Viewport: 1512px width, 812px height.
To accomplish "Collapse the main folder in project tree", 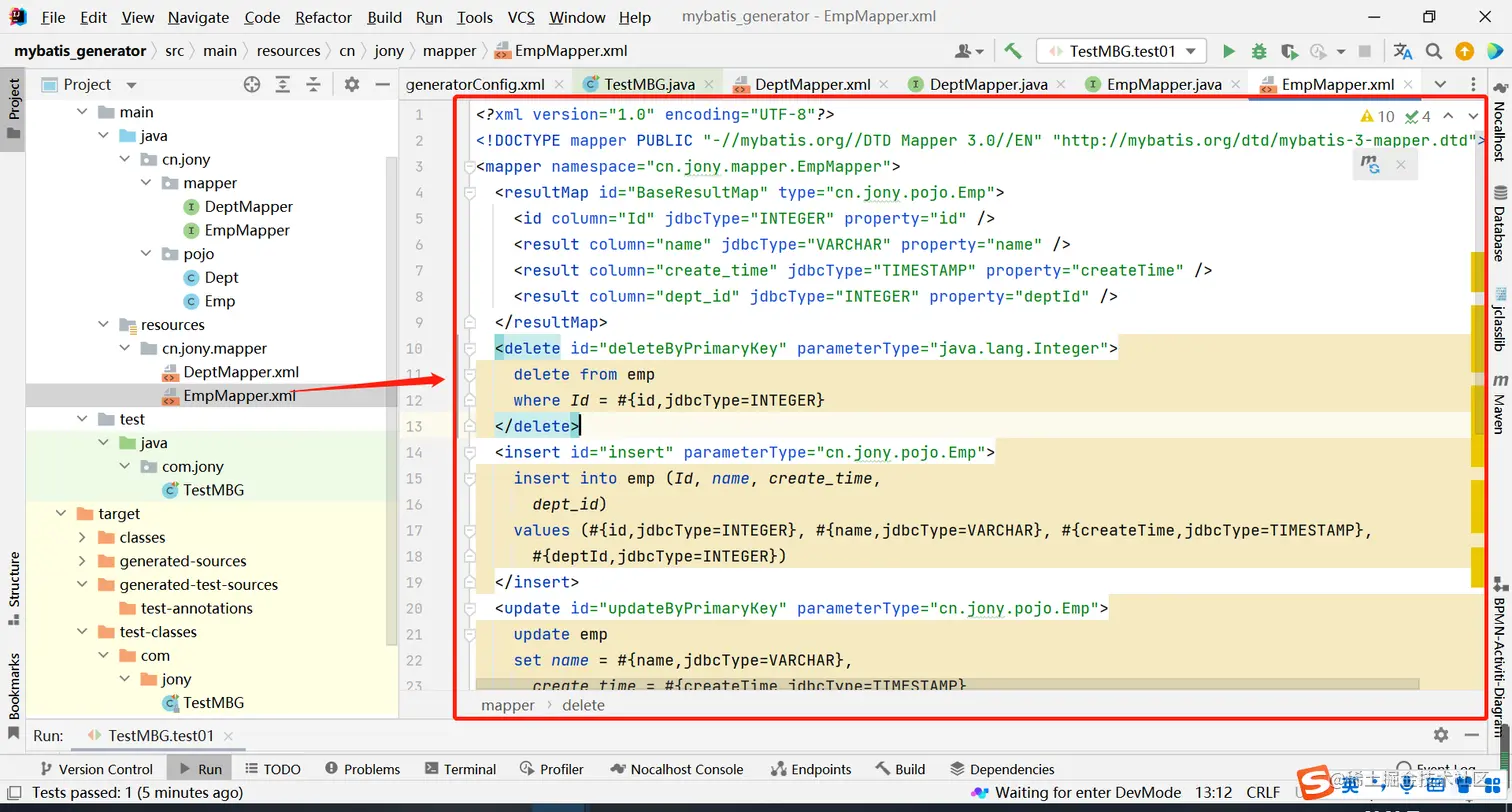I will tap(84, 112).
